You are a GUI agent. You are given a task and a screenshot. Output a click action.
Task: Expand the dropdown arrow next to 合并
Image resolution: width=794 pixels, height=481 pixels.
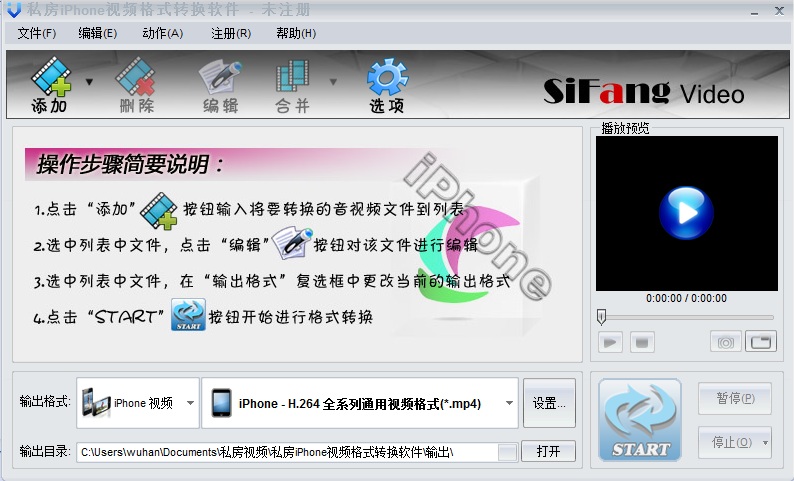click(333, 82)
